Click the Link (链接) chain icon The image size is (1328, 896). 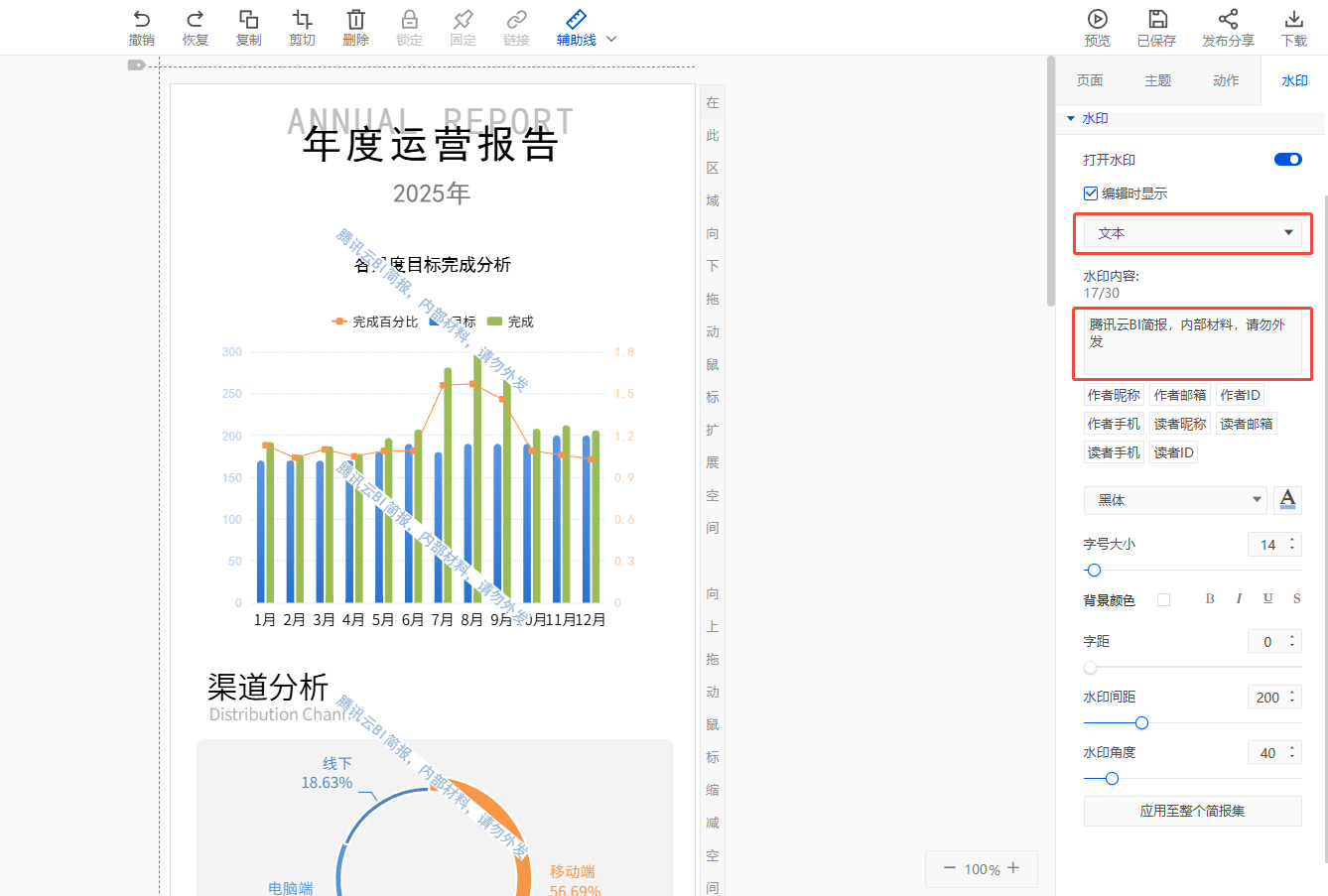516,19
